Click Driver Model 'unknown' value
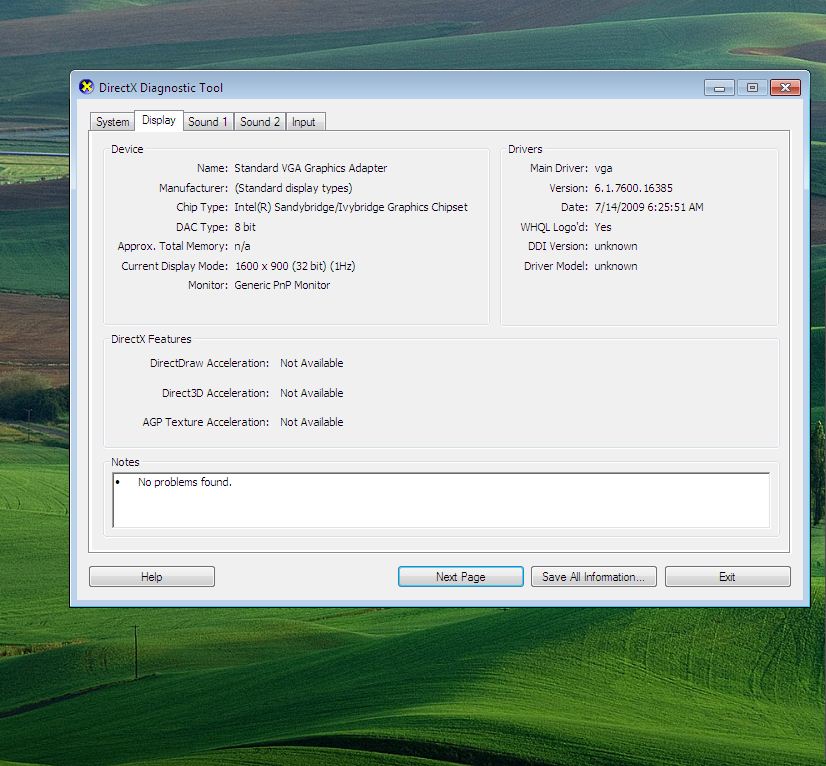 616,266
